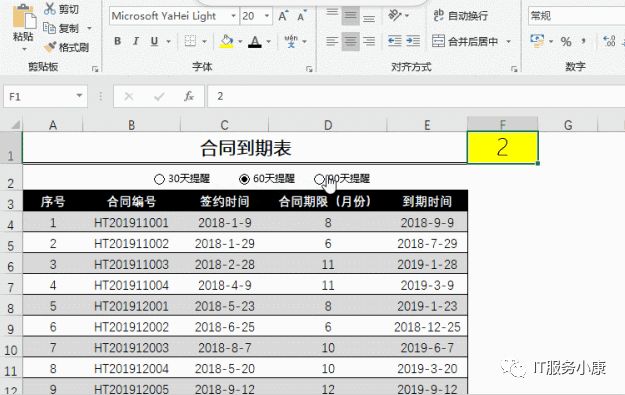Toggle Italic formatting
Screen dimensions: 625x395
(x=136, y=41)
